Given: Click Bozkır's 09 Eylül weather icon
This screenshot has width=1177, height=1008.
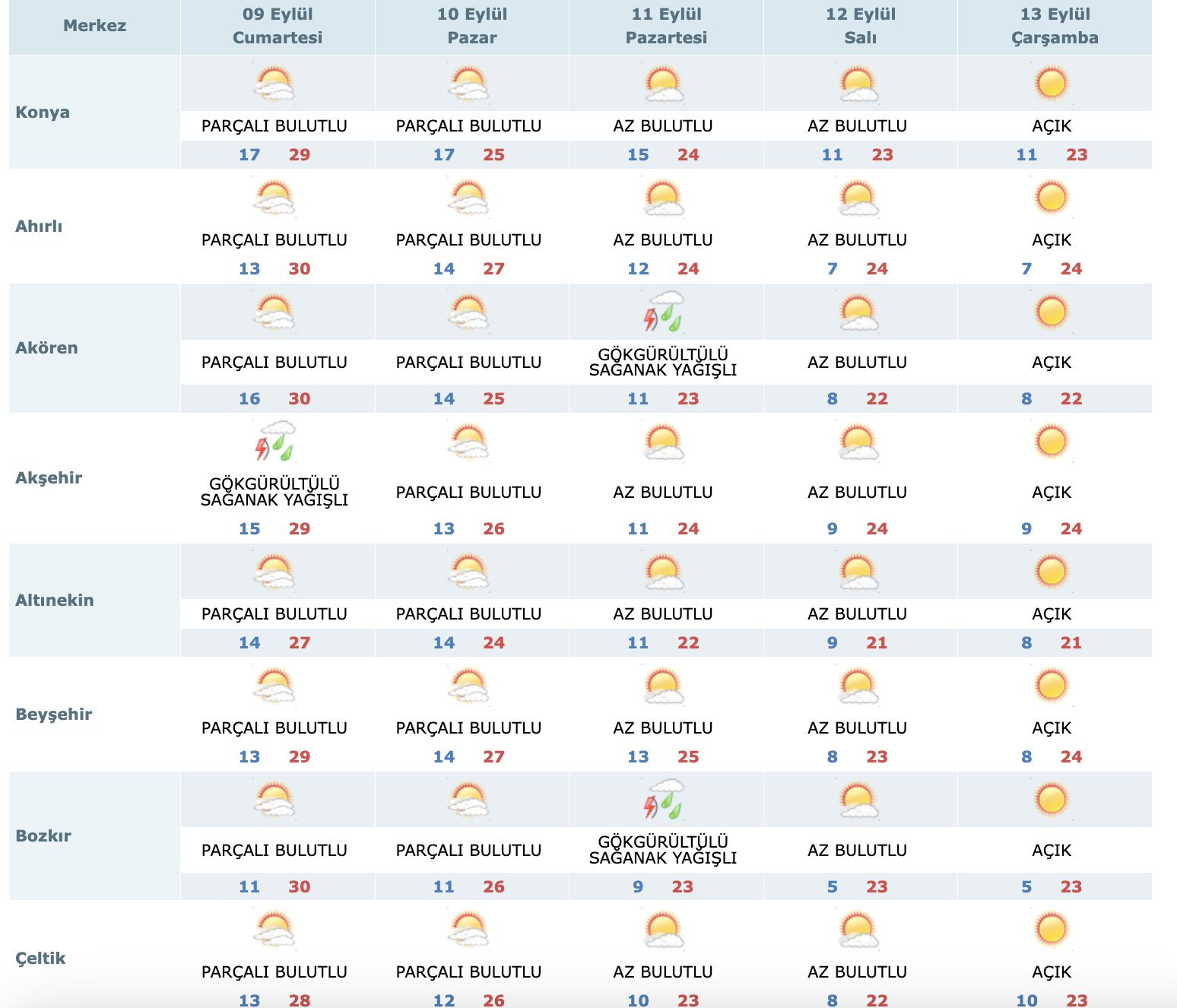Looking at the screenshot, I should [274, 800].
